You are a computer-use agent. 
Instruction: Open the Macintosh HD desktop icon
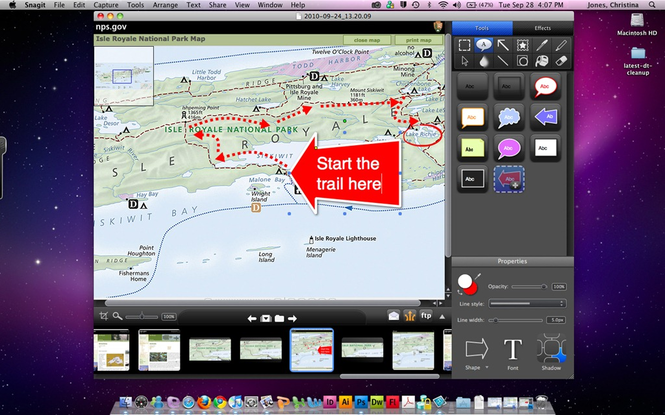point(637,25)
